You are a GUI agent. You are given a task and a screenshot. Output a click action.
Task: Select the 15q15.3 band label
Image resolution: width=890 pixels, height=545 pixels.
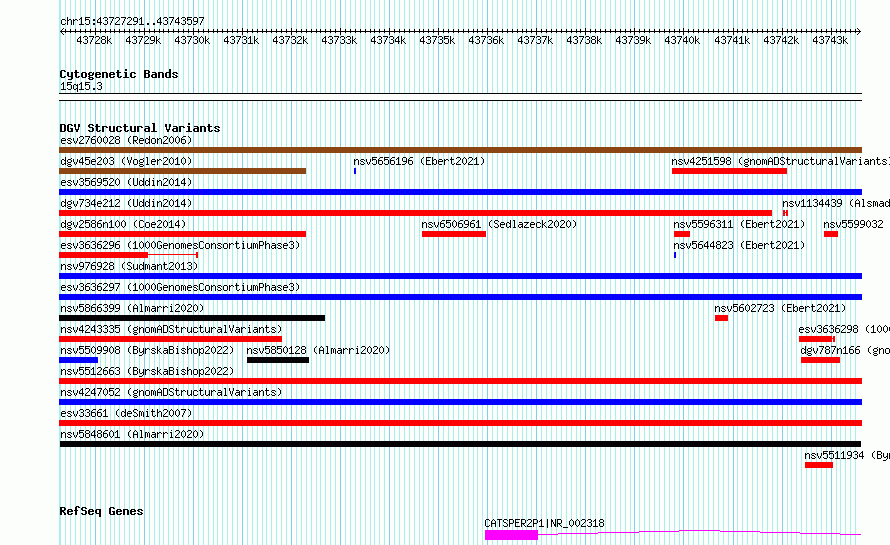[81, 86]
